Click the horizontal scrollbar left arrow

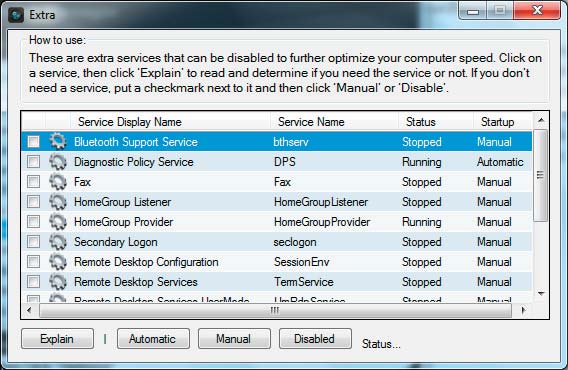click(x=30, y=310)
